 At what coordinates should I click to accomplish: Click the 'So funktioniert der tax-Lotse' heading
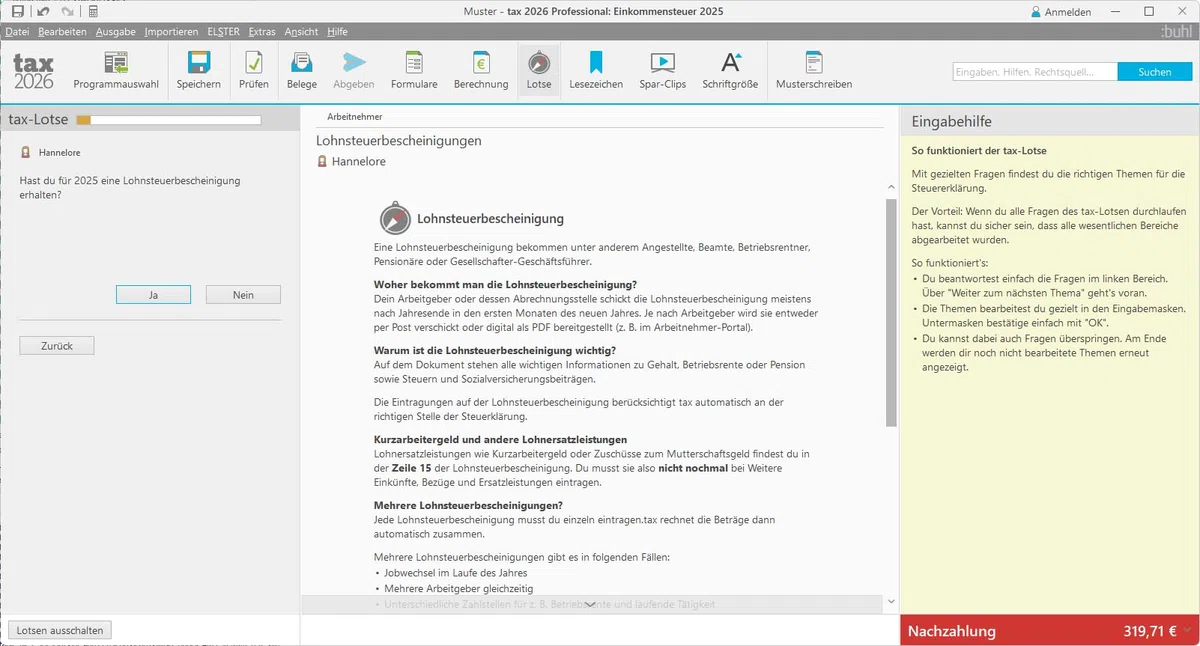point(979,151)
